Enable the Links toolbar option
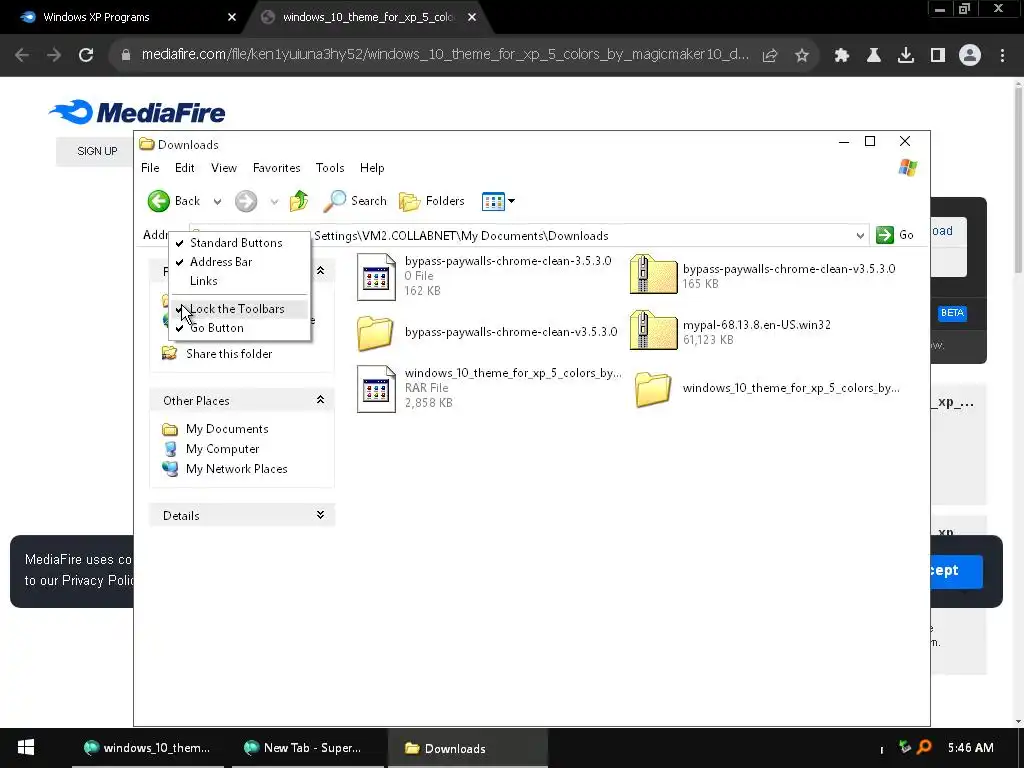 click(x=239, y=281)
